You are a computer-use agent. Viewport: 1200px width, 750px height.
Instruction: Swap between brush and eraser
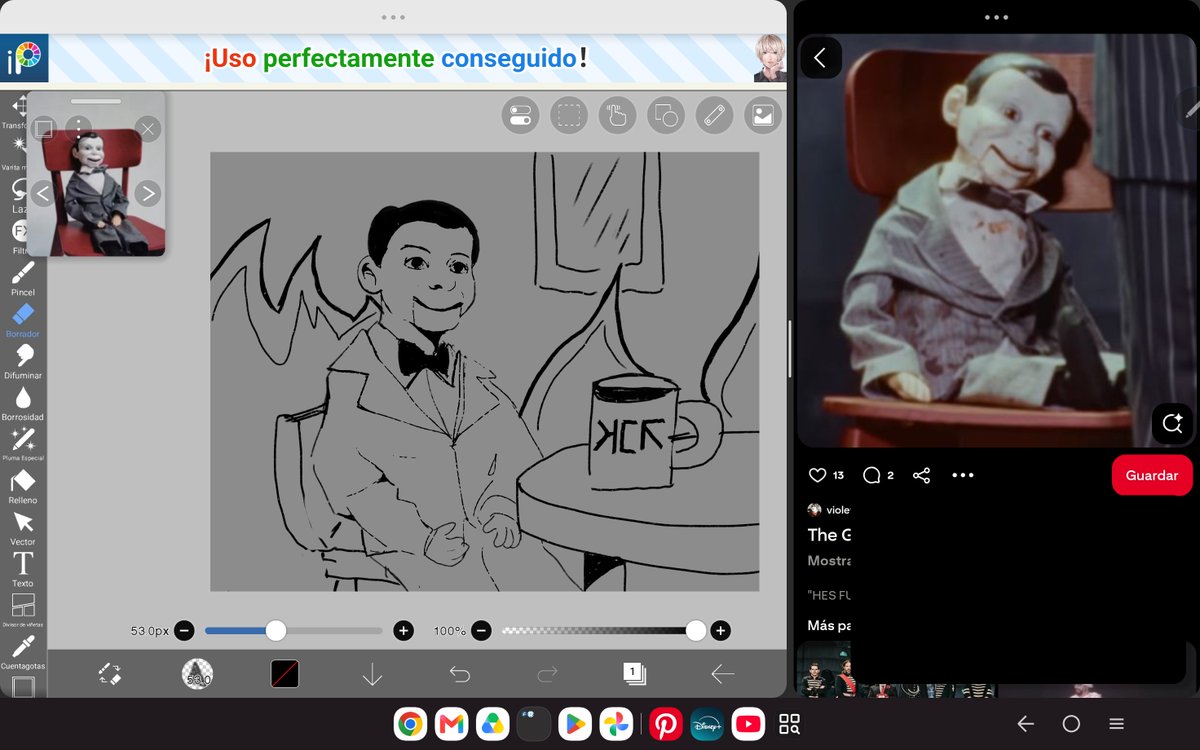pyautogui.click(x=110, y=674)
